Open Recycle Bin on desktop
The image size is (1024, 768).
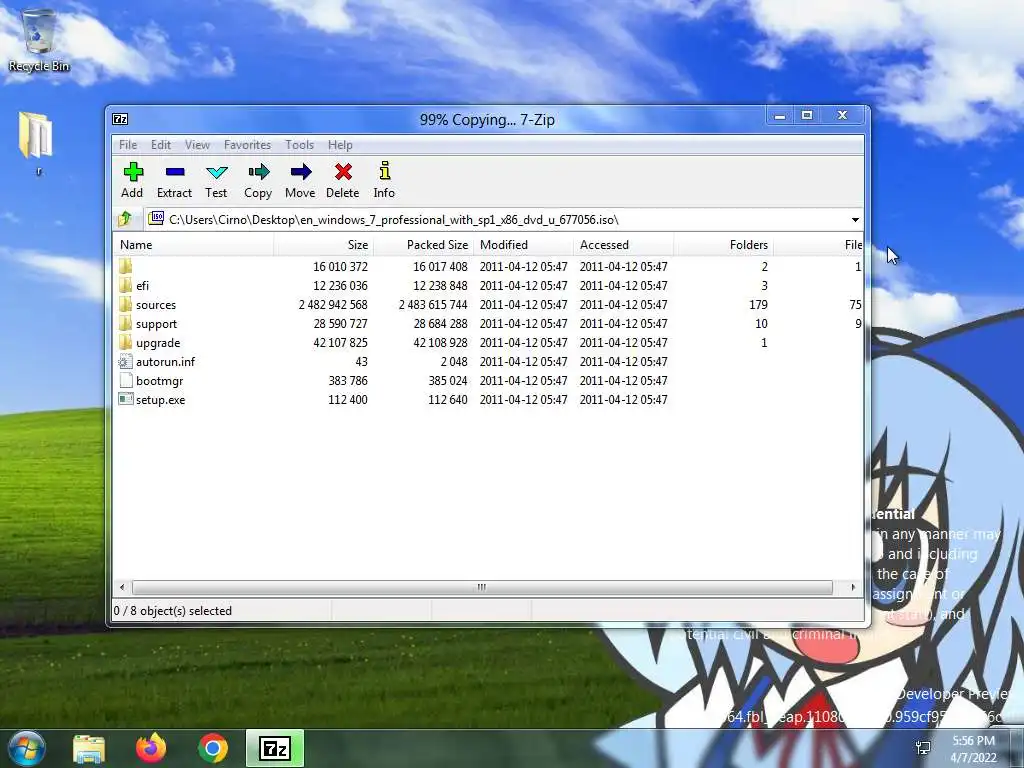pos(38,39)
